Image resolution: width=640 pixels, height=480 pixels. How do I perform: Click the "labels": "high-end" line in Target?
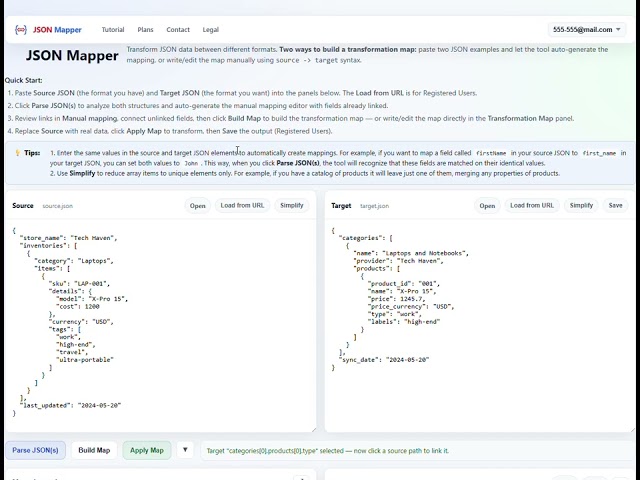tap(404, 322)
